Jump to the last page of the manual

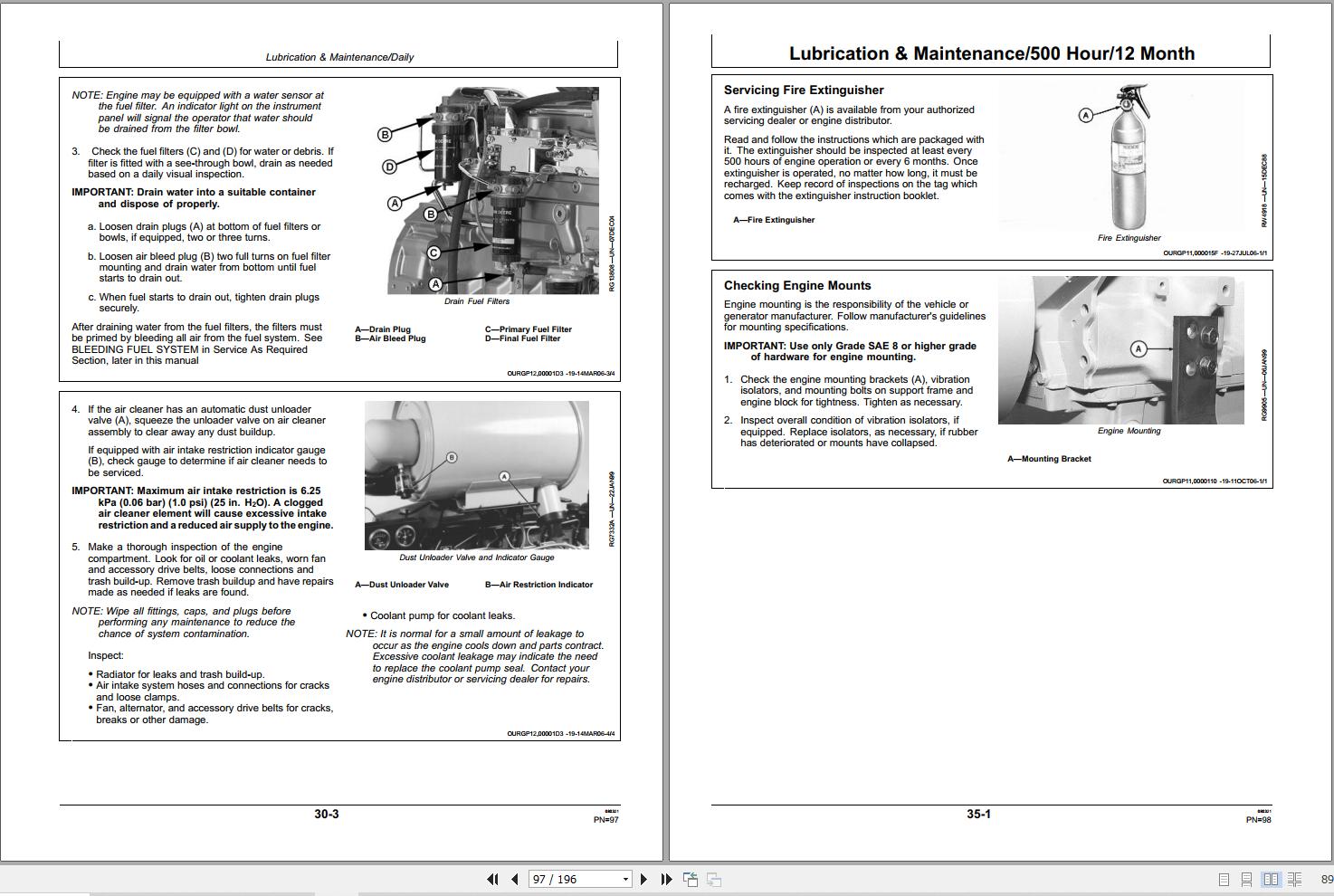667,879
